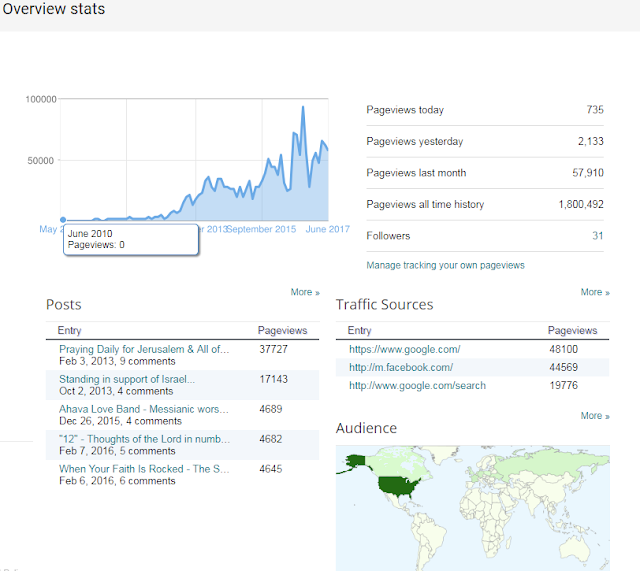The image size is (640, 571).
Task: Open More link above Audience section
Action: click(595, 416)
